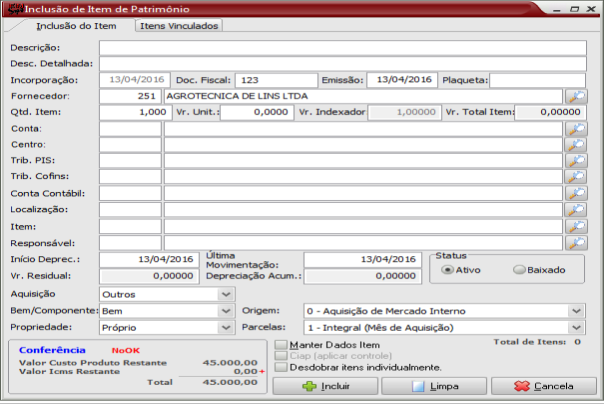Click the Fornecedor code field 251
606x405 pixels.
pyautogui.click(x=131, y=96)
